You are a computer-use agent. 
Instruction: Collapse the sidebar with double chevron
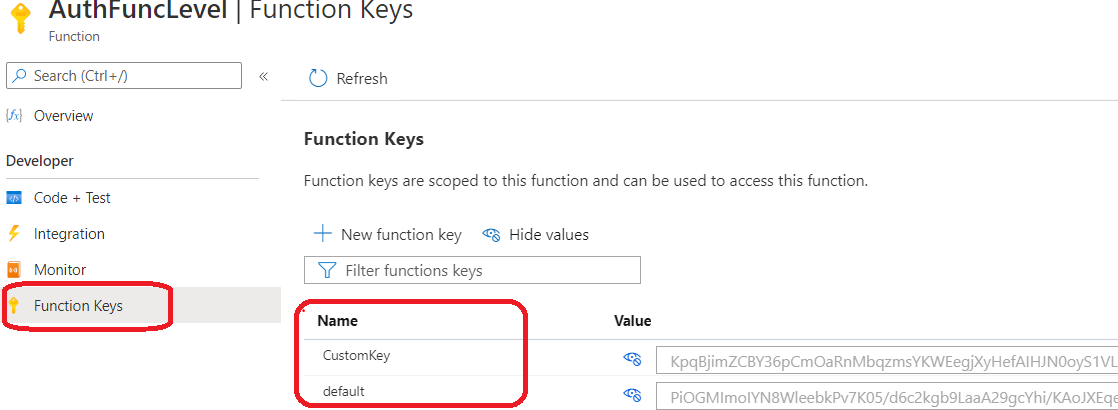point(263,76)
